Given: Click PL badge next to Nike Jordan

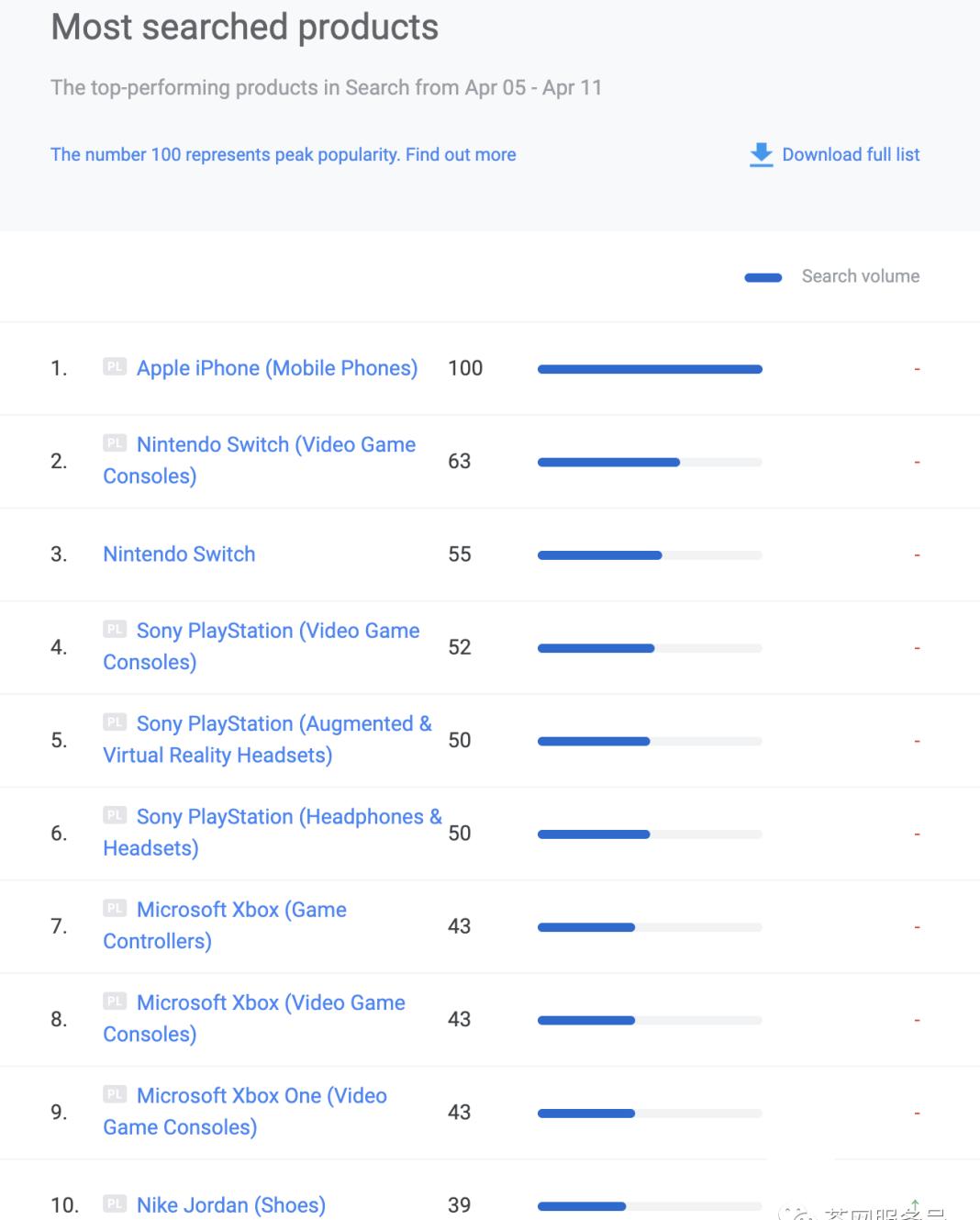Looking at the screenshot, I should pos(115,1203).
